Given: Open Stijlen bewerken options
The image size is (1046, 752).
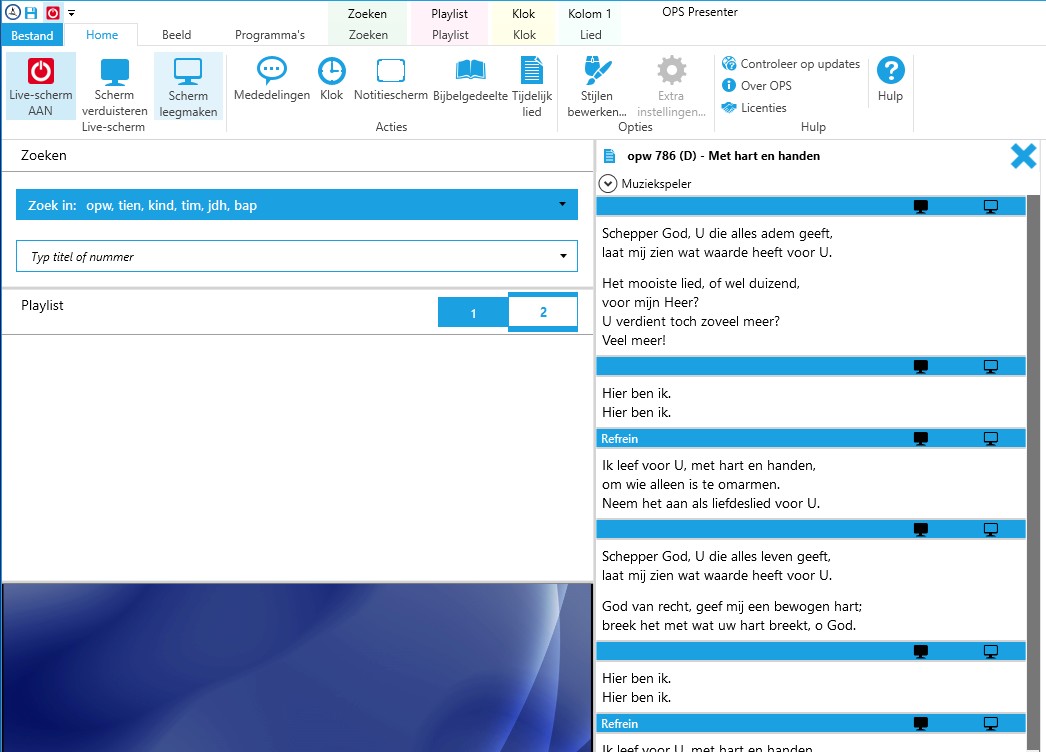Looking at the screenshot, I should (x=597, y=87).
